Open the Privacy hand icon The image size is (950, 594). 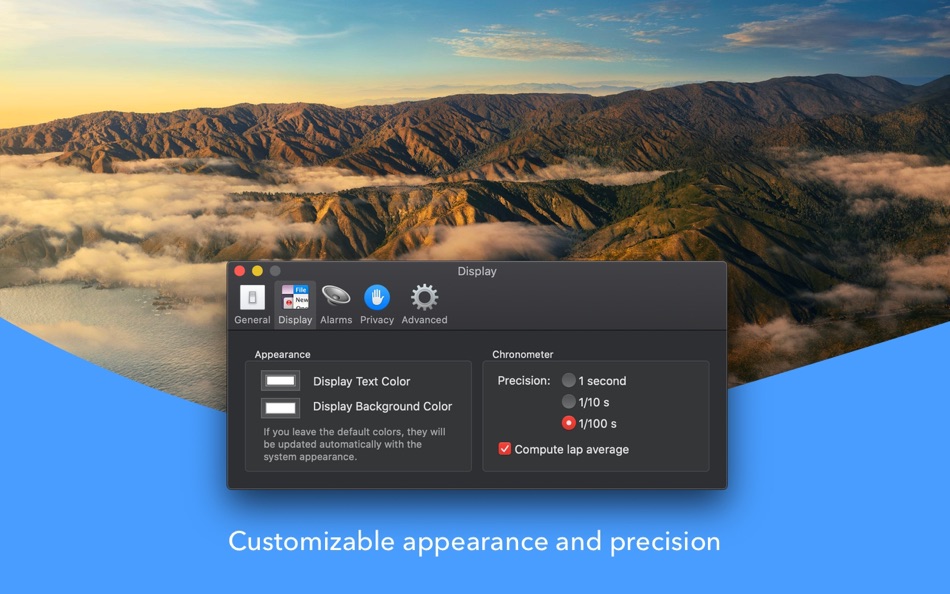click(377, 298)
